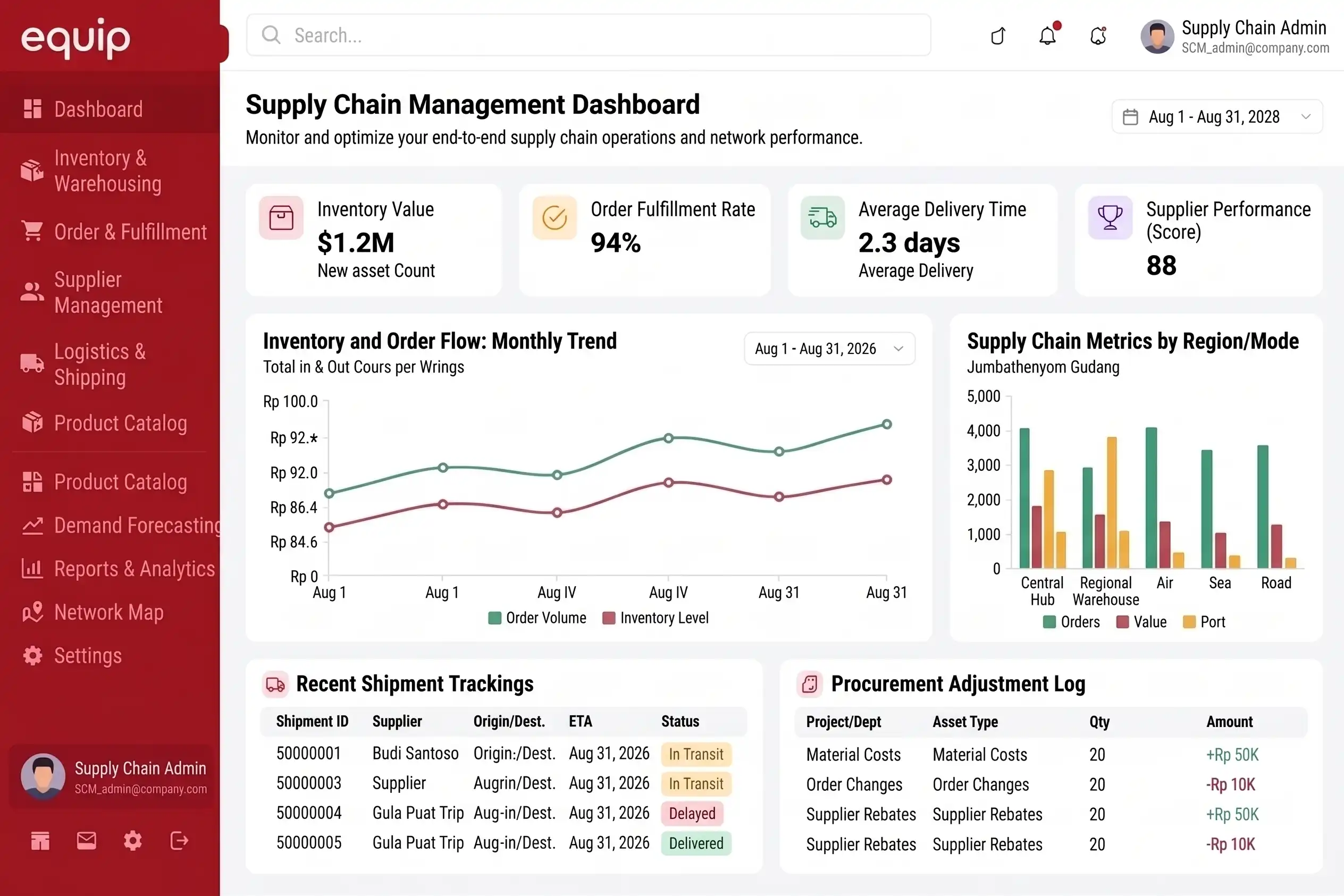This screenshot has width=1344, height=896.
Task: Click the share icon in top bar
Action: (998, 36)
